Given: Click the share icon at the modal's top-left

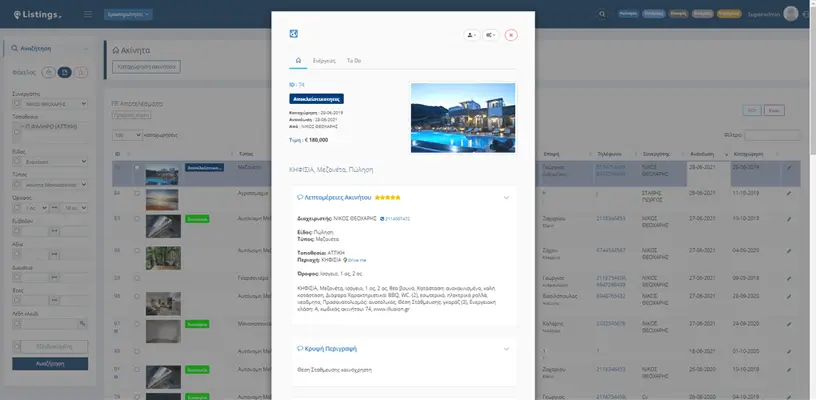Looking at the screenshot, I should [294, 34].
